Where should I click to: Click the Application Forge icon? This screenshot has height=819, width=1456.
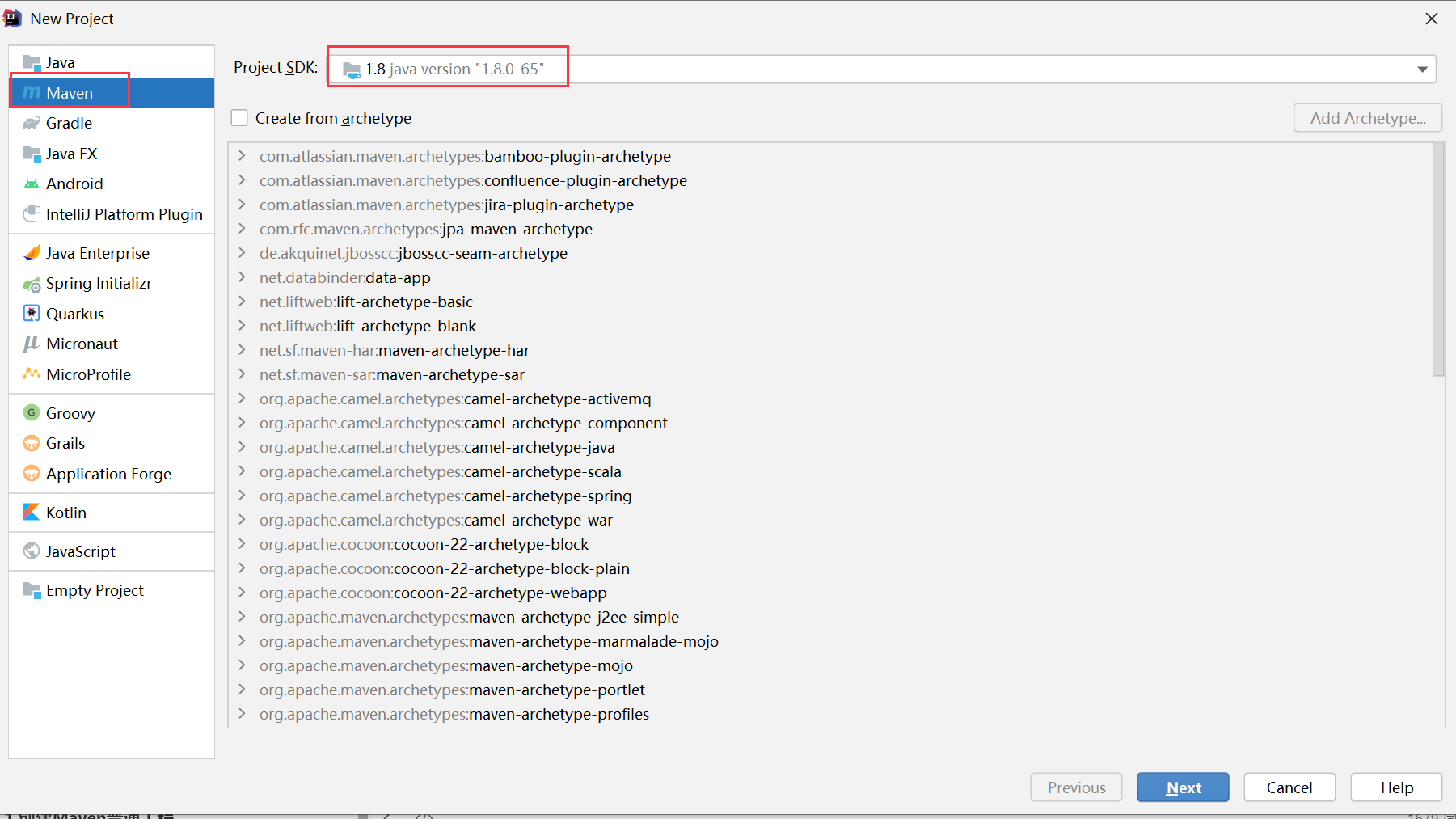(32, 474)
